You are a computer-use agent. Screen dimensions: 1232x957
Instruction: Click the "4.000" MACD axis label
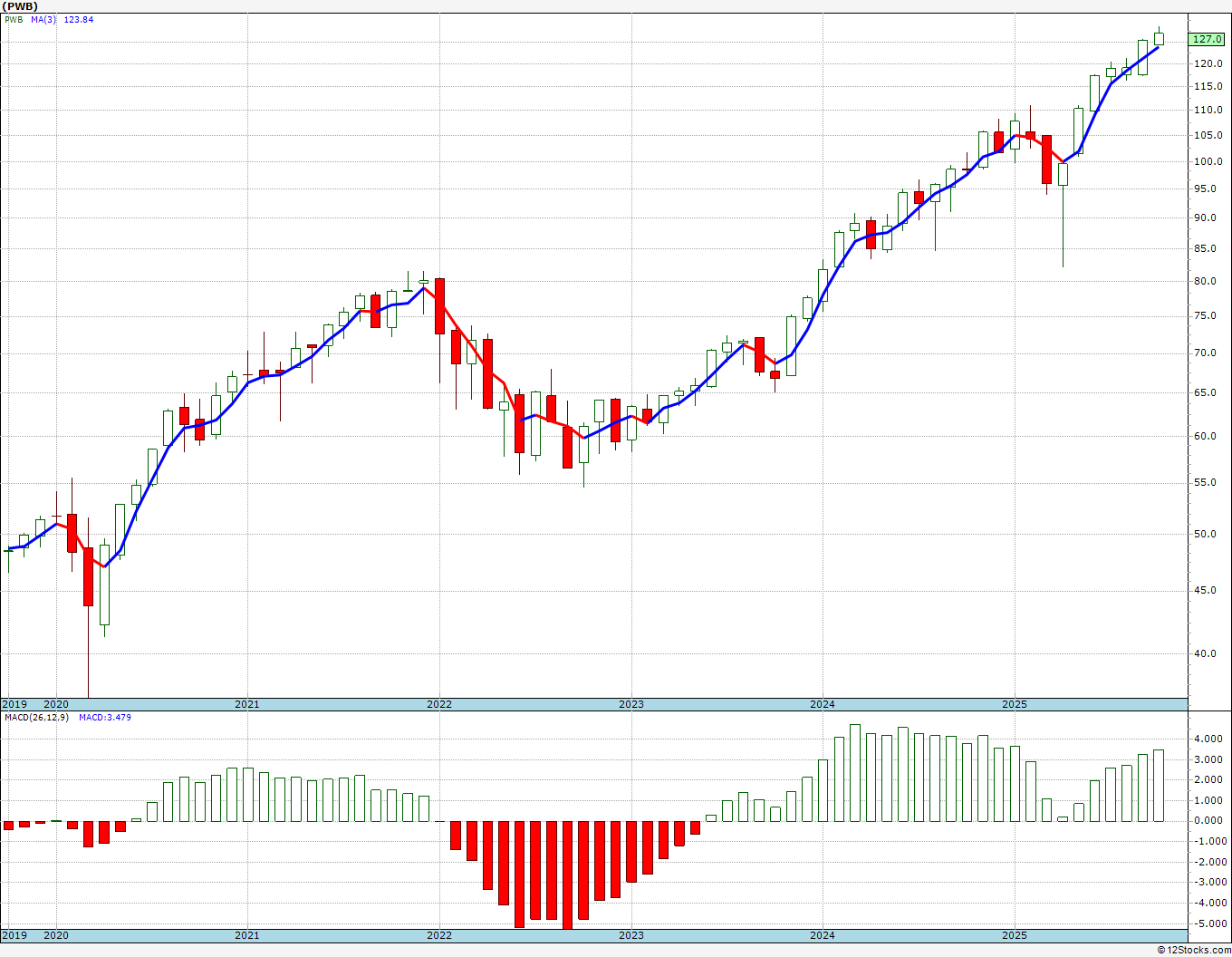tap(1208, 739)
